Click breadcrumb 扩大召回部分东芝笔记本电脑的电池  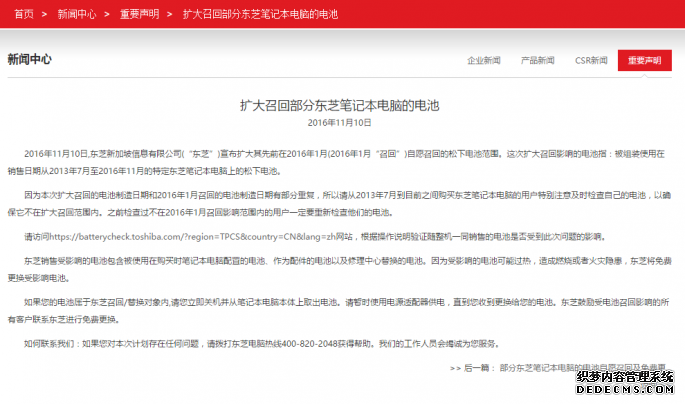point(260,14)
